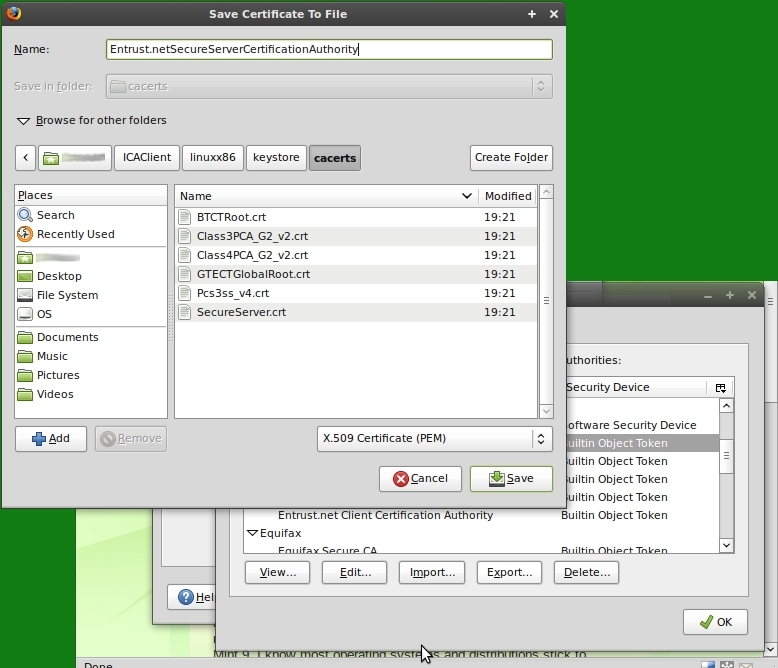Viewport: 778px width, 668px height.
Task: Switch to the keystore path segment
Action: [x=276, y=158]
